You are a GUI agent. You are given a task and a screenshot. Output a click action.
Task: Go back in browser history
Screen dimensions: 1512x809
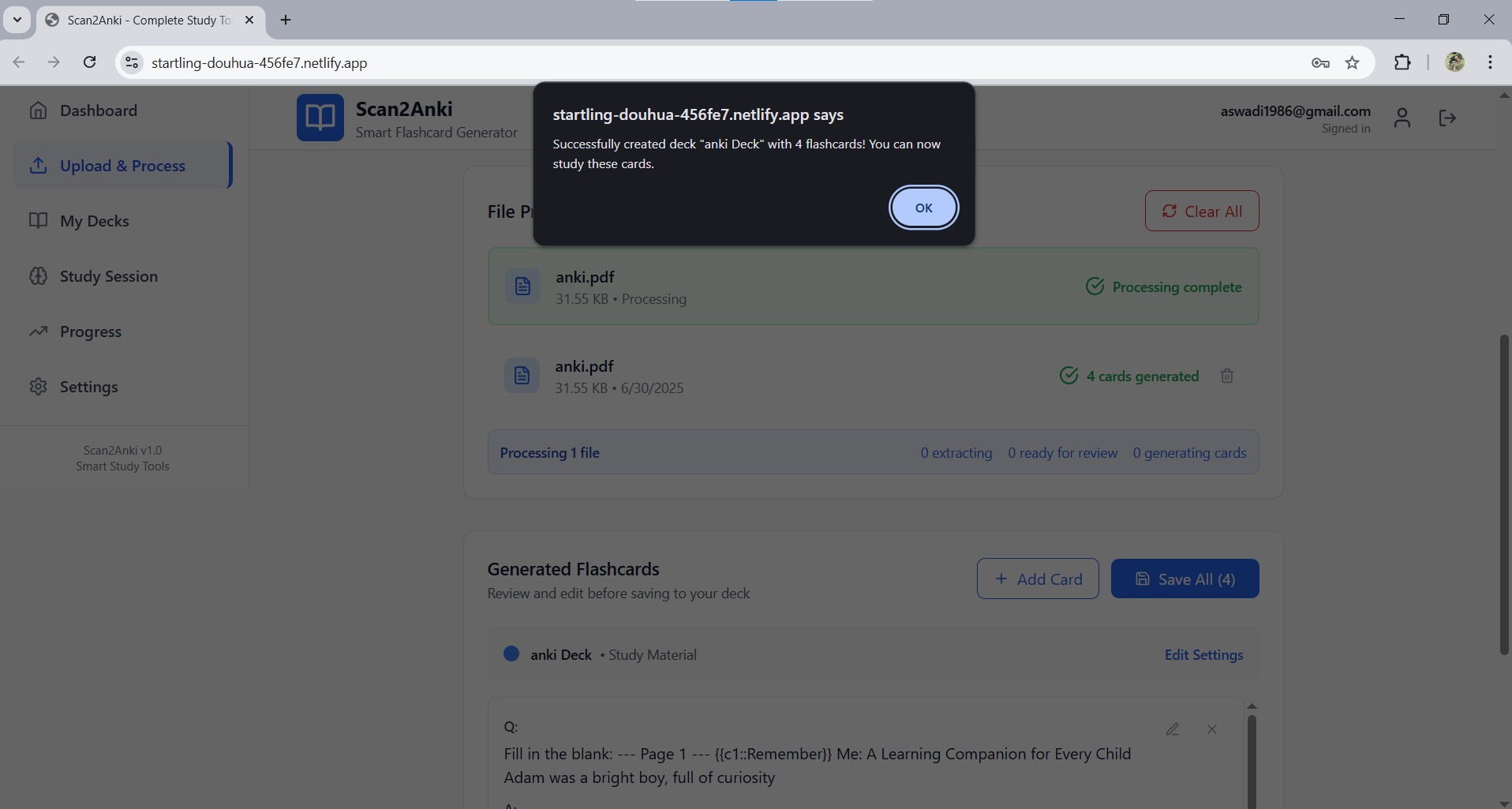click(19, 62)
